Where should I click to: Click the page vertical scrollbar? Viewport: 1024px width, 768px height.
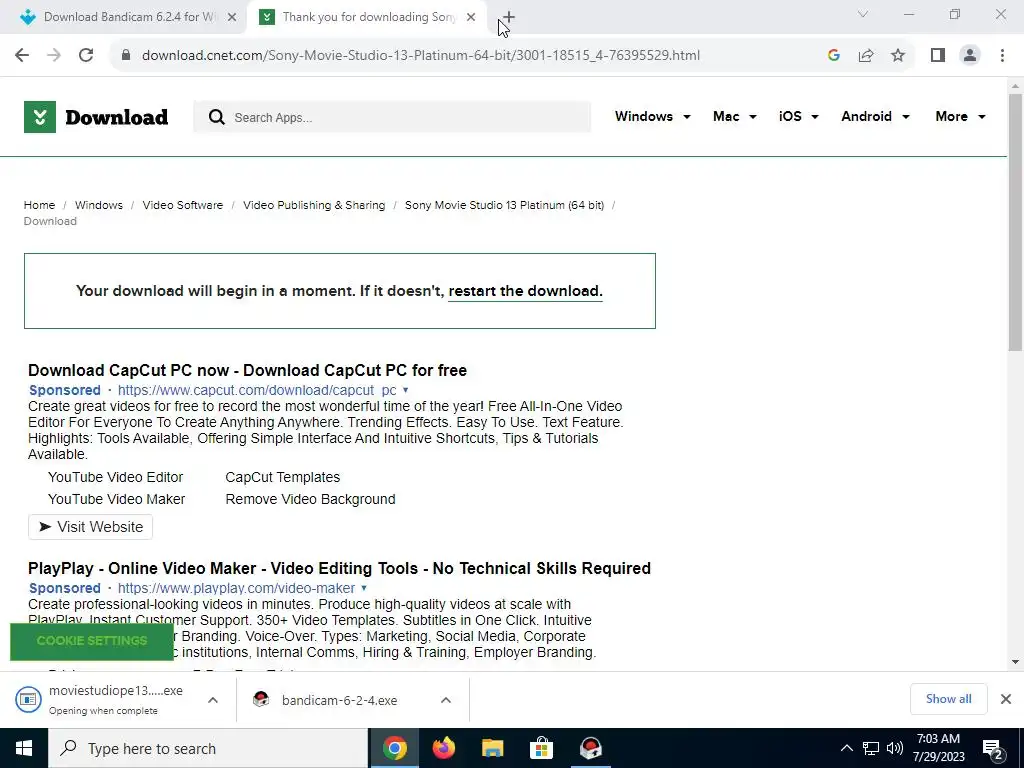click(1015, 222)
